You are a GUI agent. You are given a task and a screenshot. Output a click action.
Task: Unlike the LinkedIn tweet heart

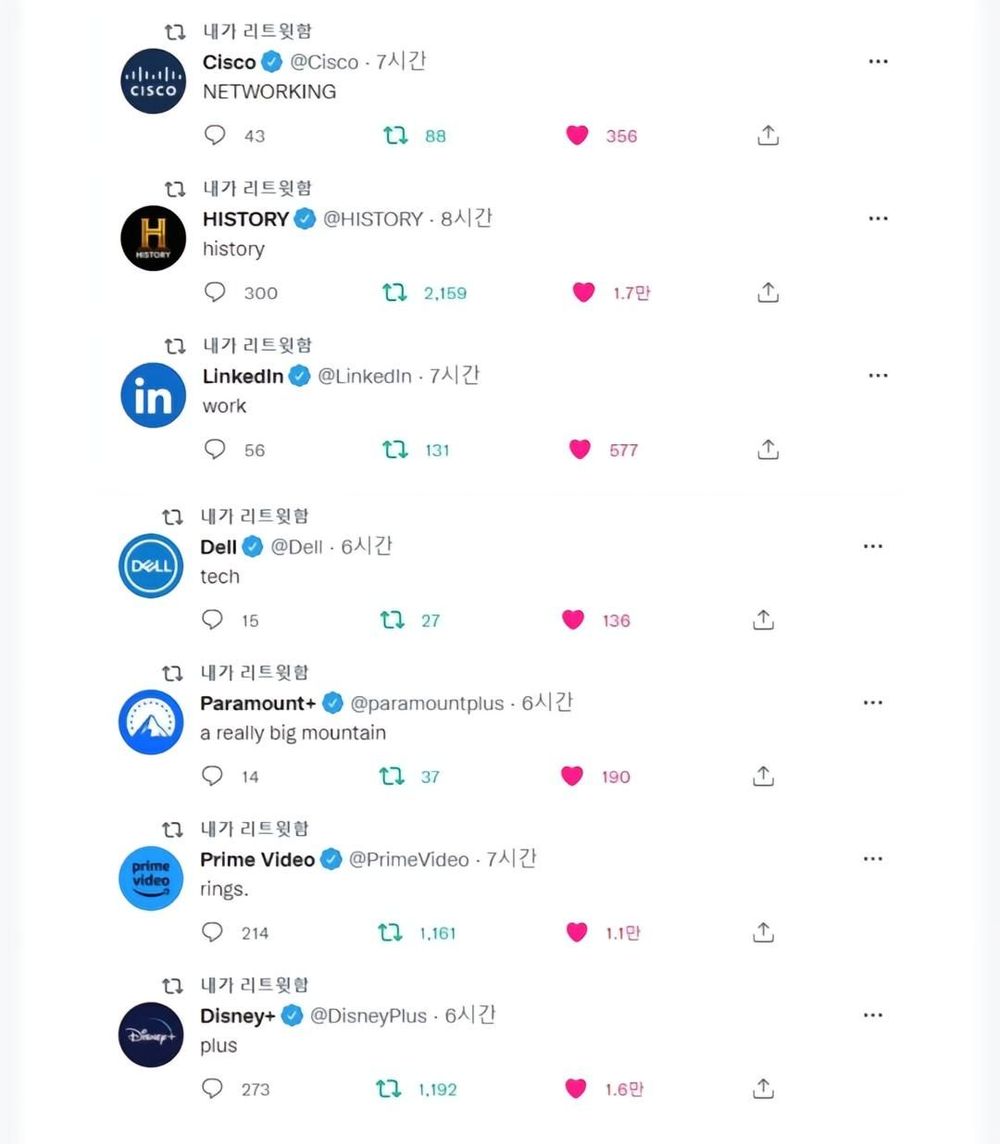coord(580,449)
